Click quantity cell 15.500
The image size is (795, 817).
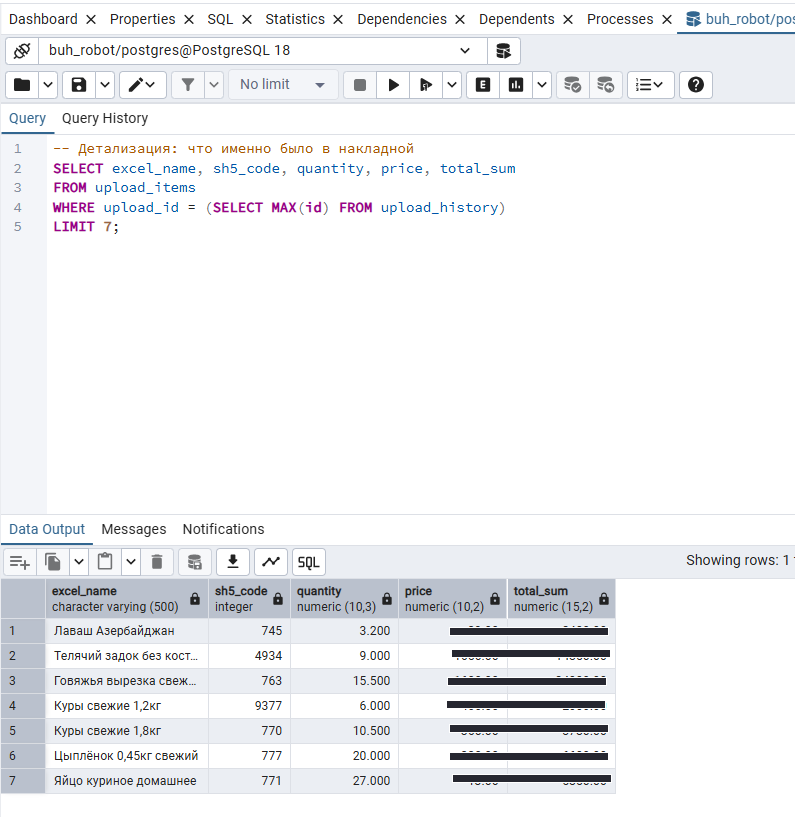[344, 680]
